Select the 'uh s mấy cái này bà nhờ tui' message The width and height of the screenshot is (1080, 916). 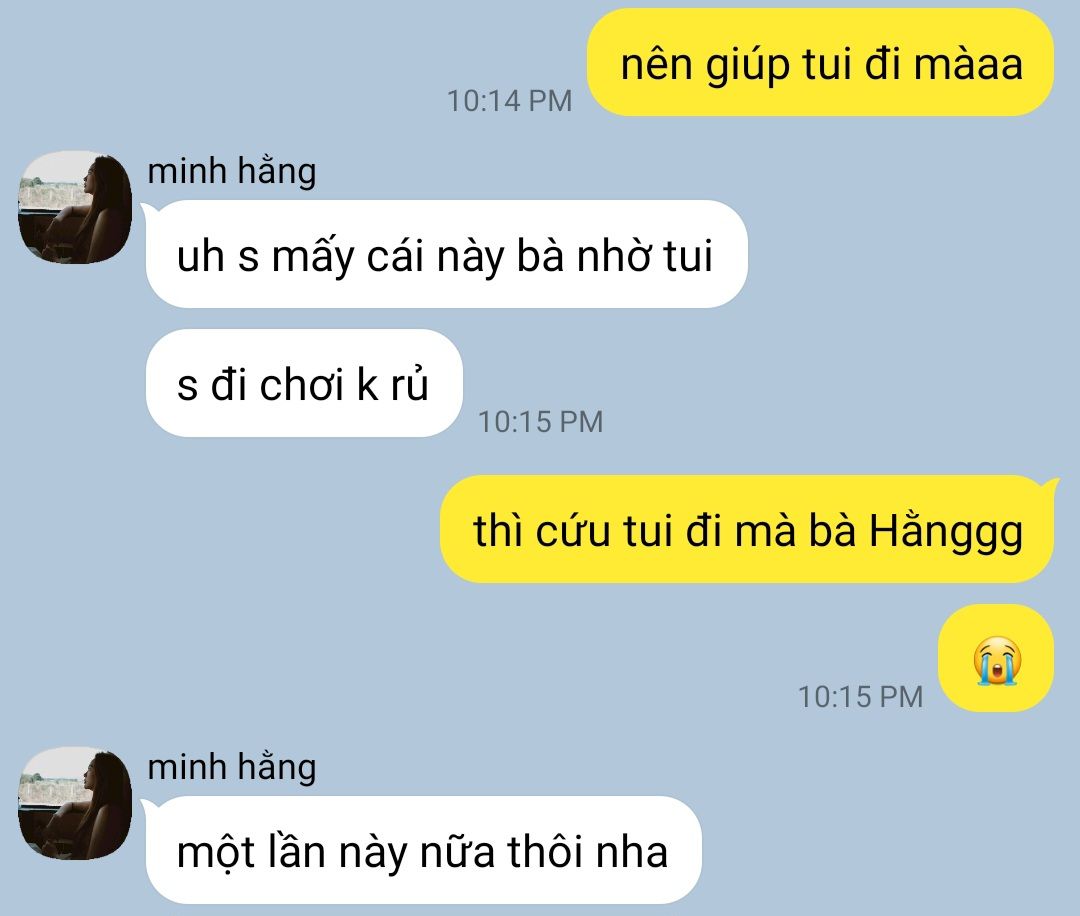pyautogui.click(x=446, y=254)
